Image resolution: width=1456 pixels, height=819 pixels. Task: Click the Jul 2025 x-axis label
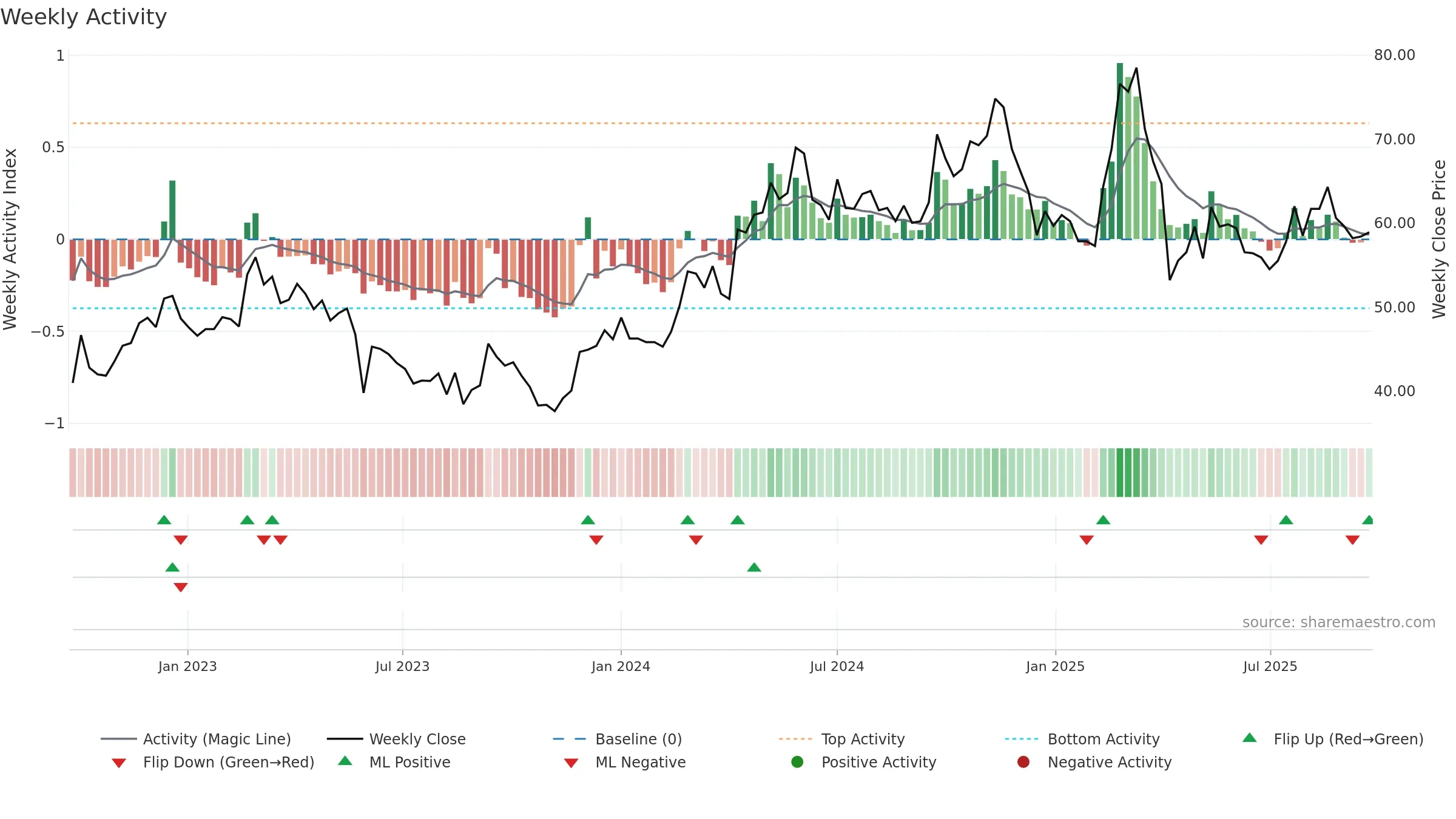pos(1270,666)
